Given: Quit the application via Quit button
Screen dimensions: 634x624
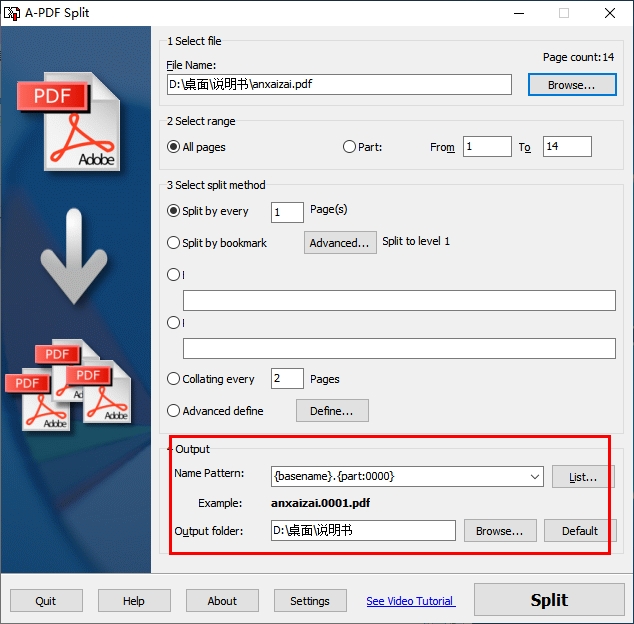Looking at the screenshot, I should (x=46, y=601).
